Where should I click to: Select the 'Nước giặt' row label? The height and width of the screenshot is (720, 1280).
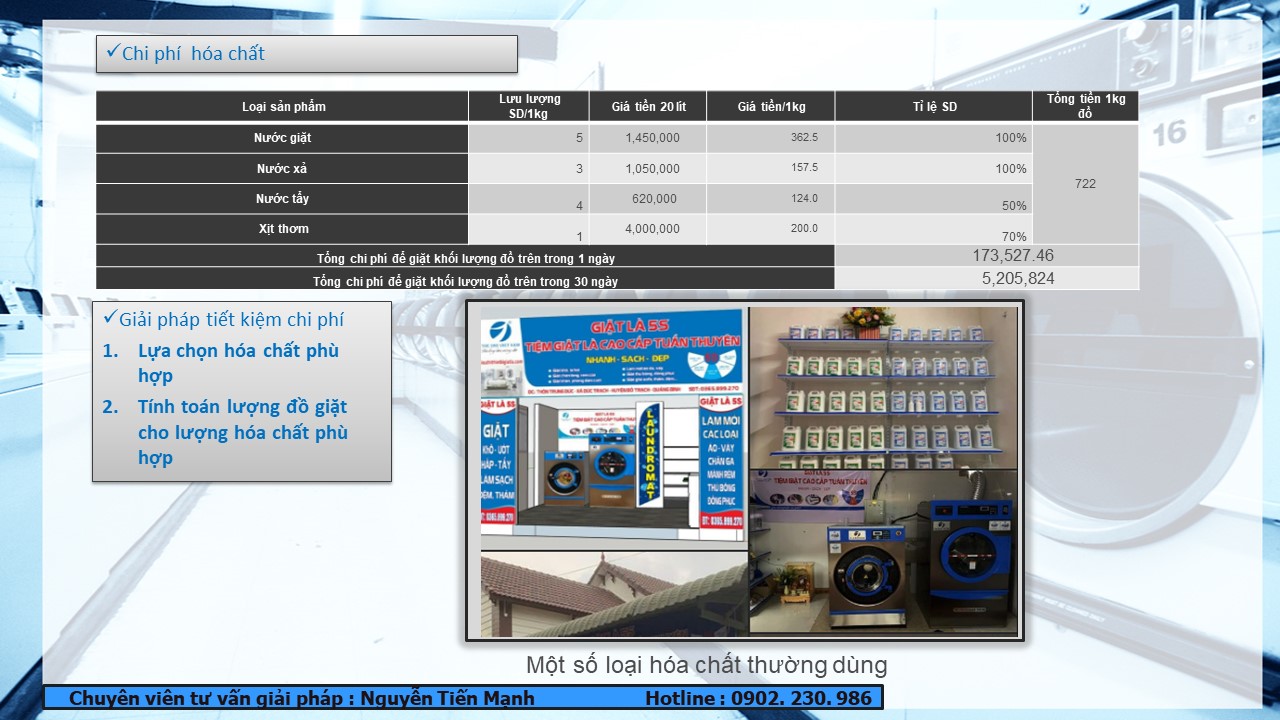pyautogui.click(x=283, y=138)
